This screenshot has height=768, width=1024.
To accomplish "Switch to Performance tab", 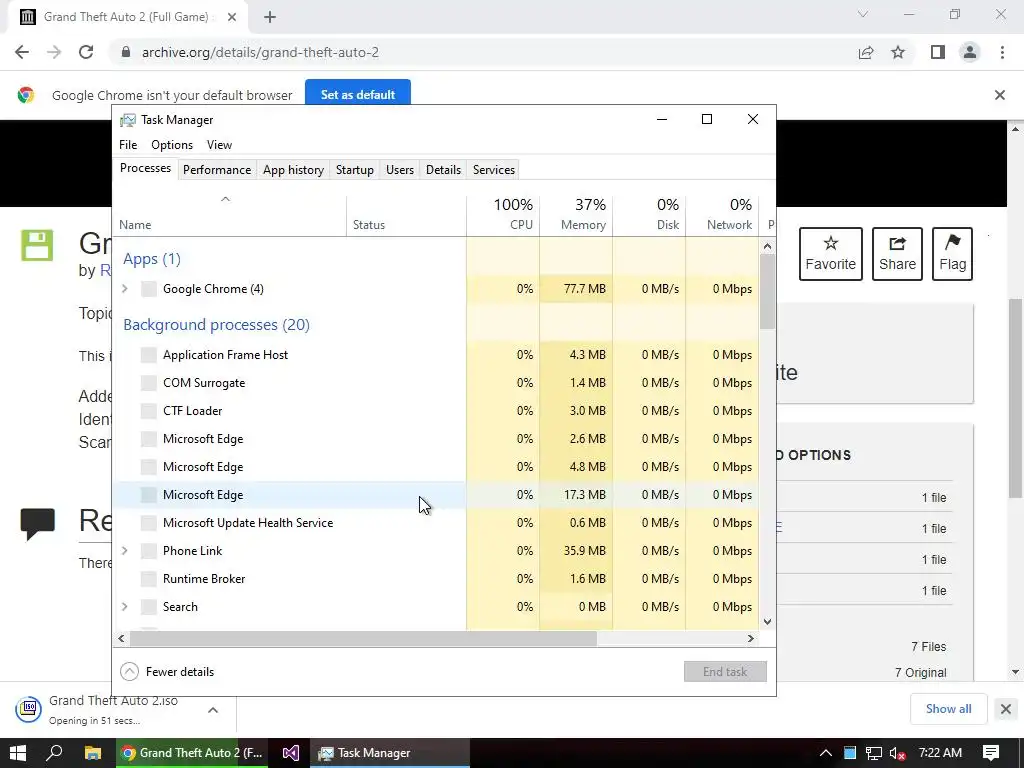I will pos(217,170).
